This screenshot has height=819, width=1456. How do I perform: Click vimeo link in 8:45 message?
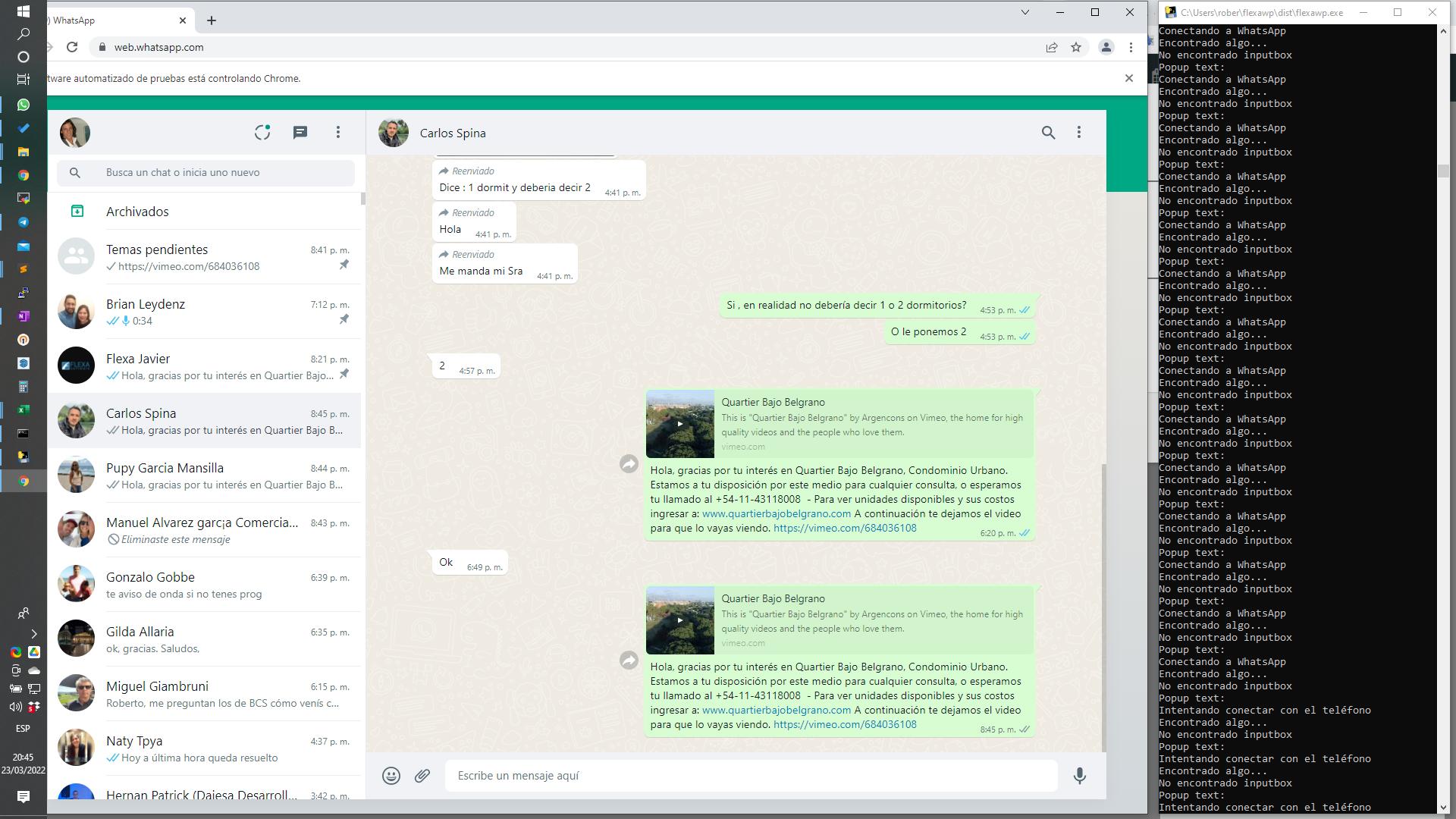click(x=845, y=725)
